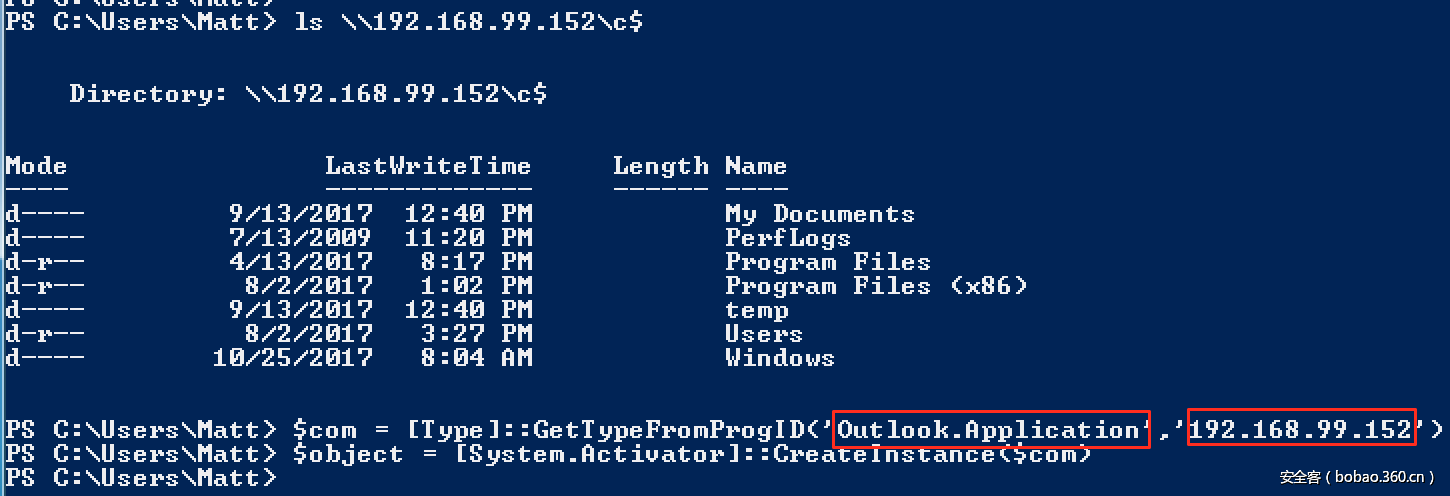The image size is (1450, 496).
Task: Click the LastWriteTime column header
Action: (427, 166)
